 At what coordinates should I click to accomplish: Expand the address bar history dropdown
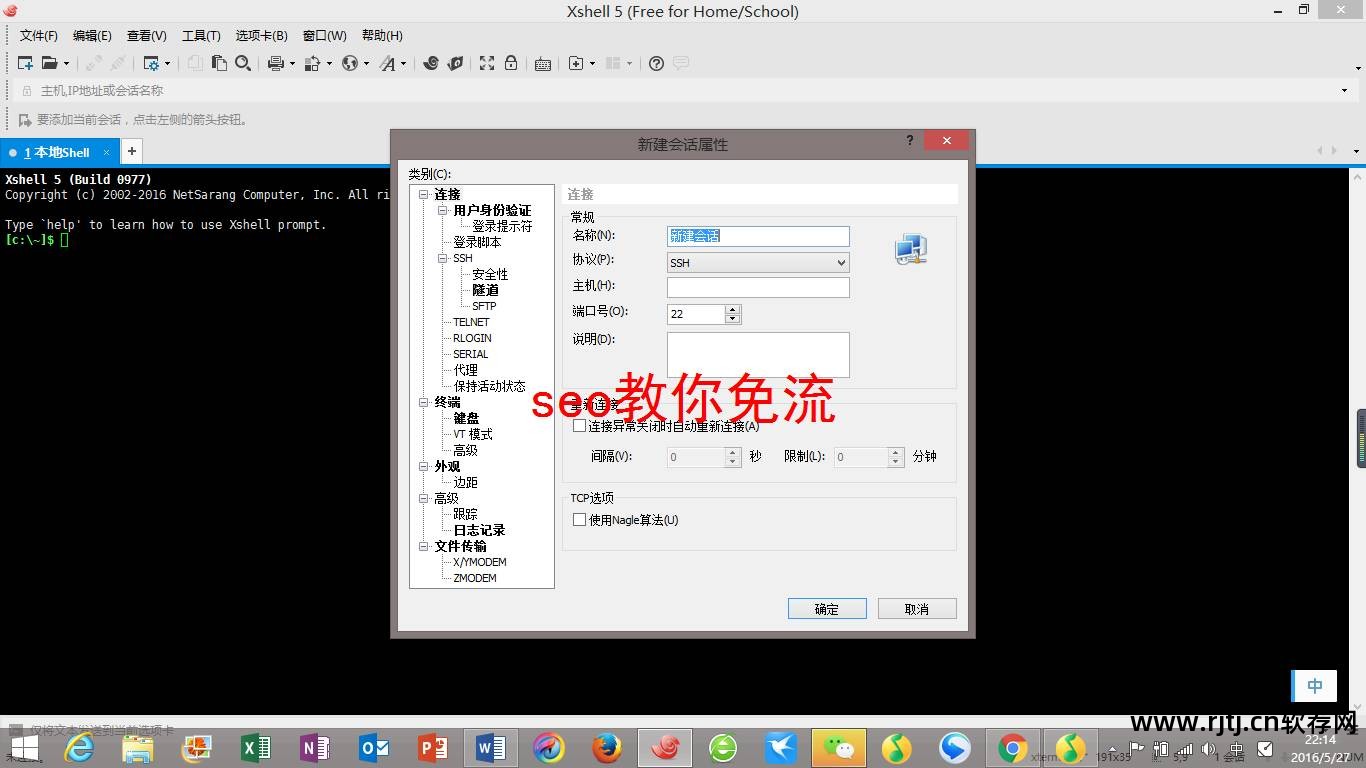(1344, 91)
